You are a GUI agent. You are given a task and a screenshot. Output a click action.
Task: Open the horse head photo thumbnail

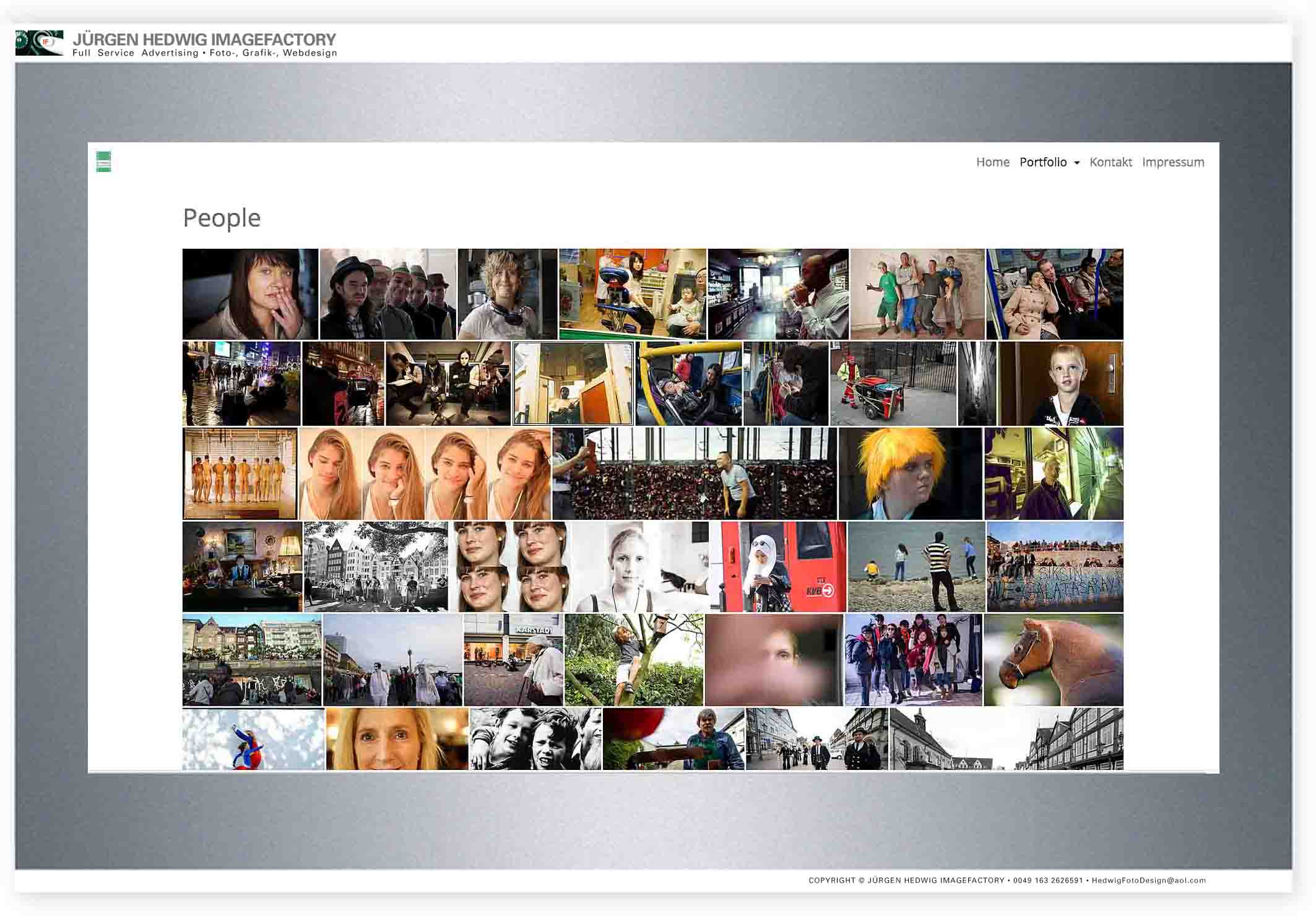1053,660
